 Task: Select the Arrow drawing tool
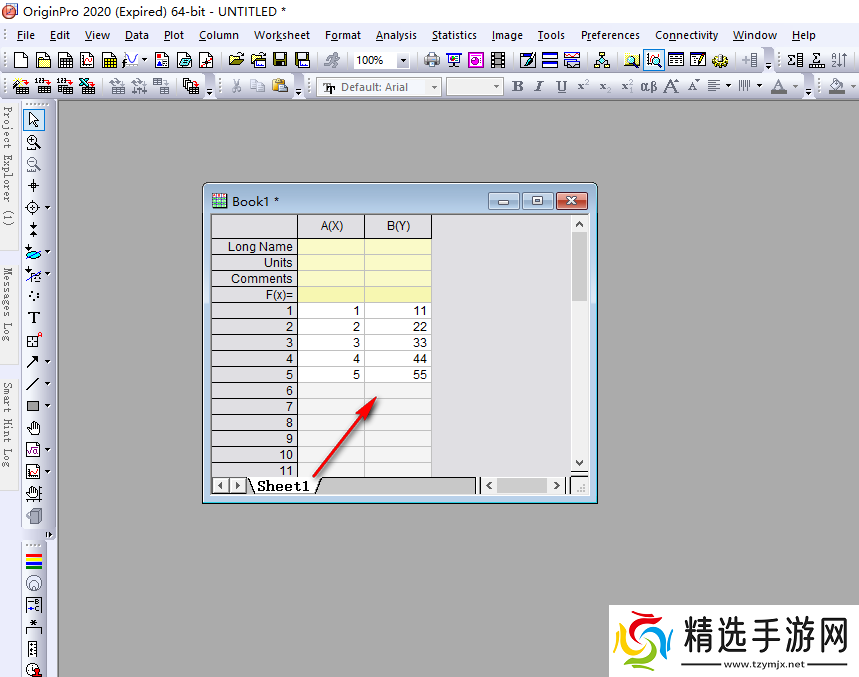pyautogui.click(x=33, y=361)
